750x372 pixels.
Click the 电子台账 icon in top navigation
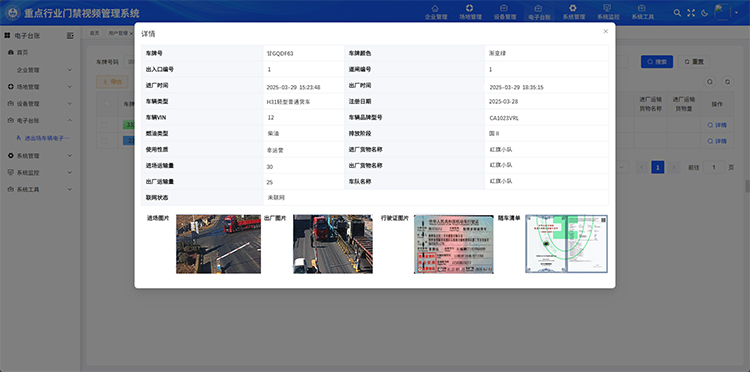tap(538, 8)
